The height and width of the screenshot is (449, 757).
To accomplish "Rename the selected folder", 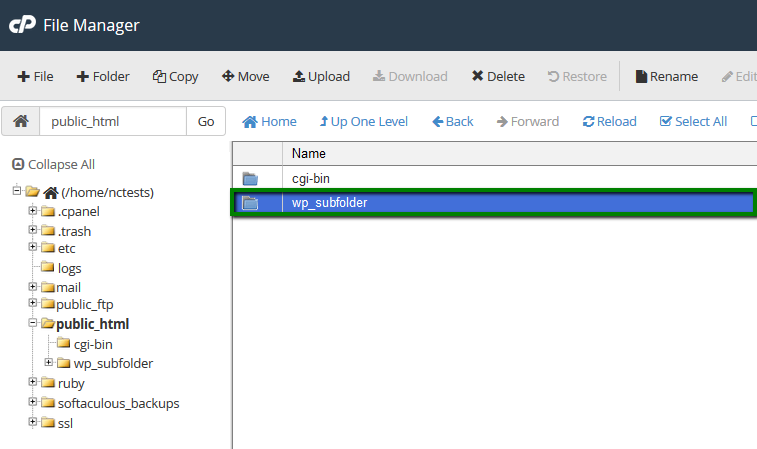I will [x=666, y=76].
